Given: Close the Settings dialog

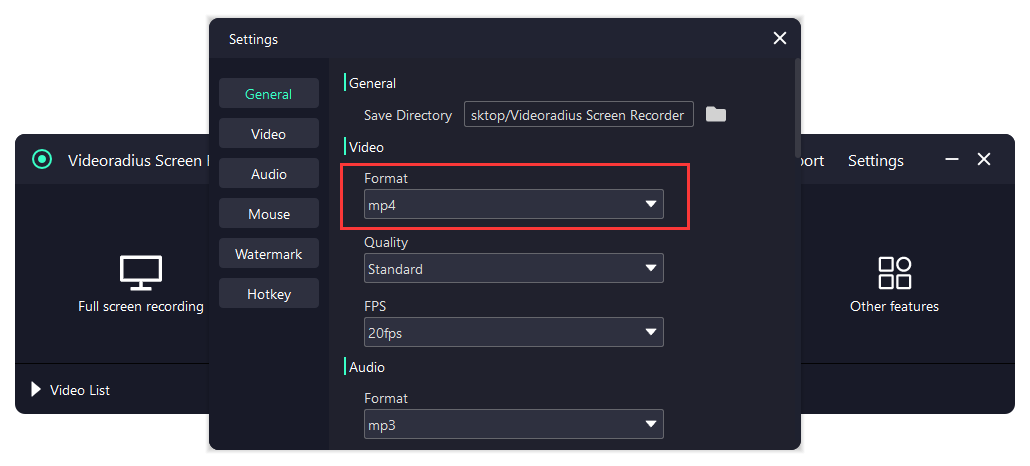Looking at the screenshot, I should coord(780,39).
